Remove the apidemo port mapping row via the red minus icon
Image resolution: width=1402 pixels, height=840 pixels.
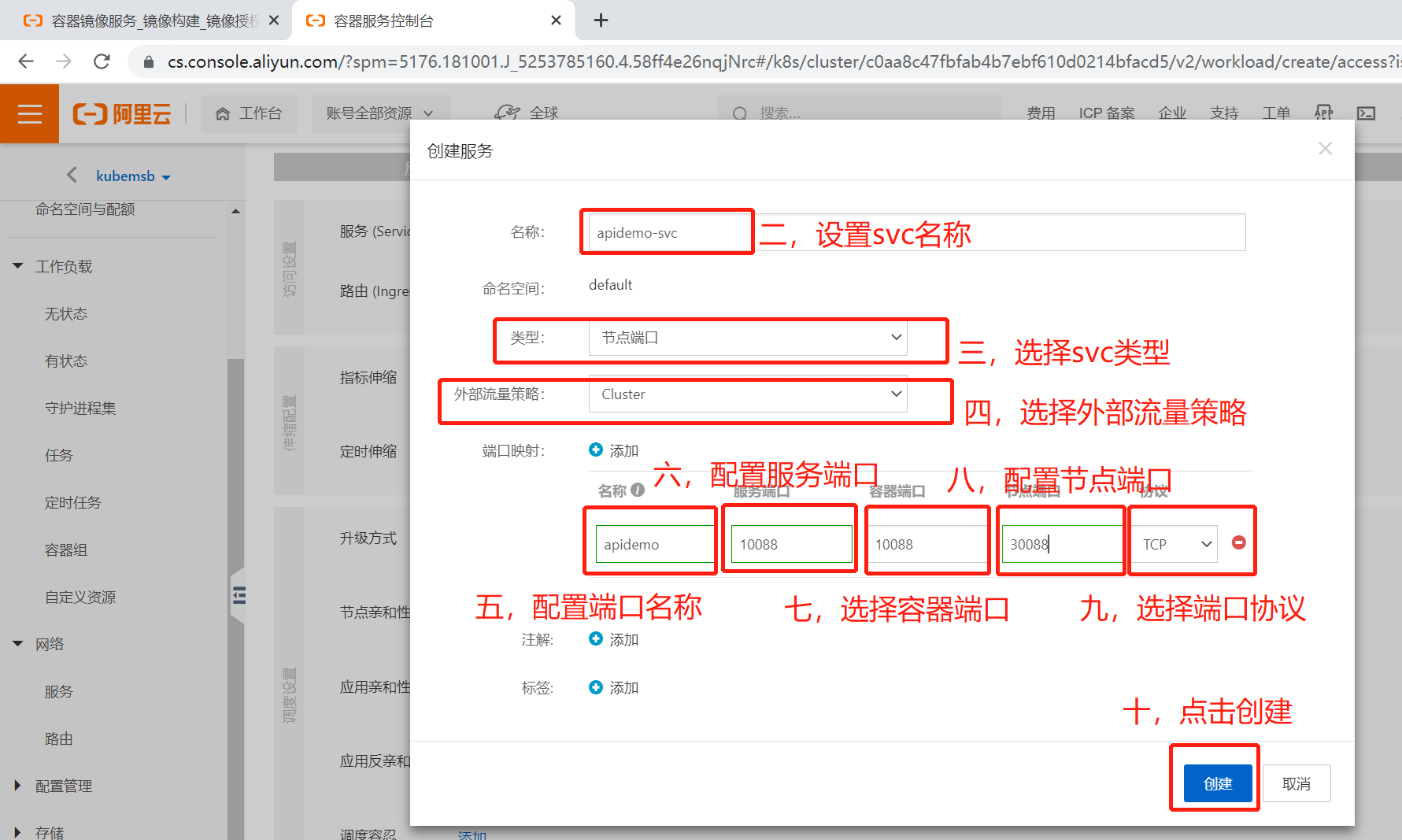1238,542
